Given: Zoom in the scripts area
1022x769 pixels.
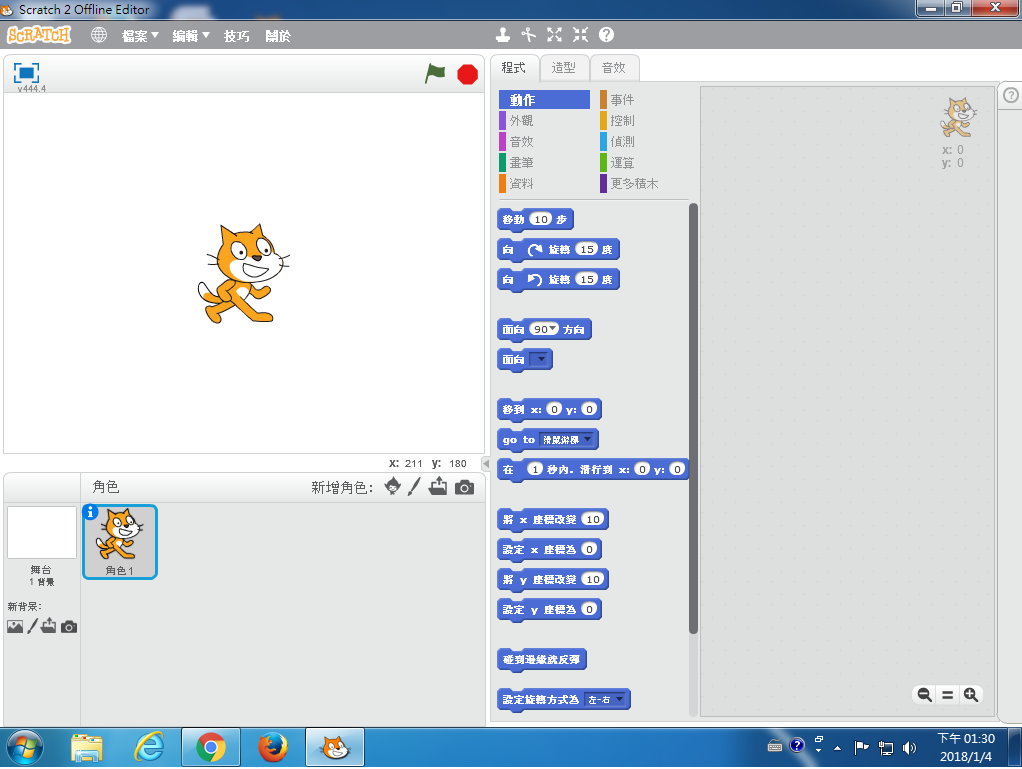Looking at the screenshot, I should coord(971,695).
